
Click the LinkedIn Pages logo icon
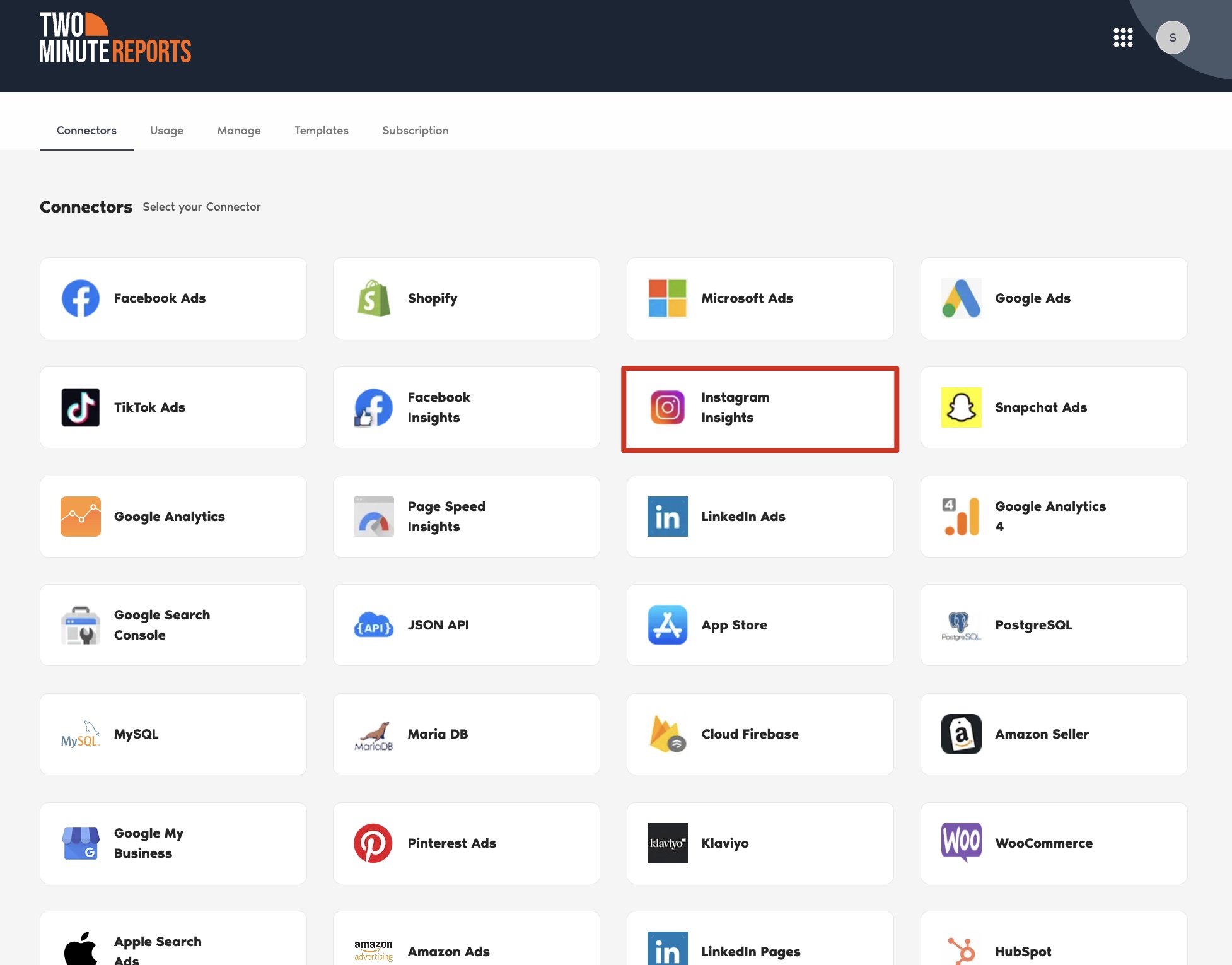coord(668,949)
